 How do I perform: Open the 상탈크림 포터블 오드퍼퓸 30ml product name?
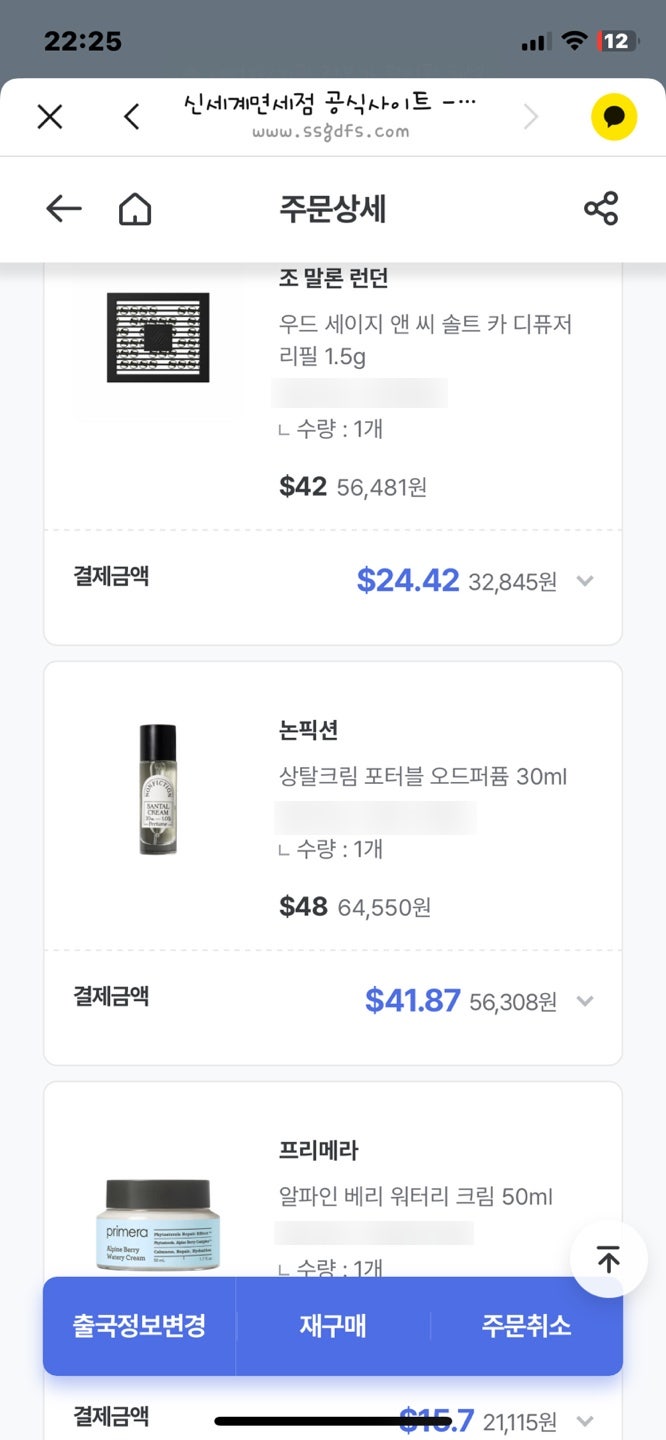(x=423, y=776)
